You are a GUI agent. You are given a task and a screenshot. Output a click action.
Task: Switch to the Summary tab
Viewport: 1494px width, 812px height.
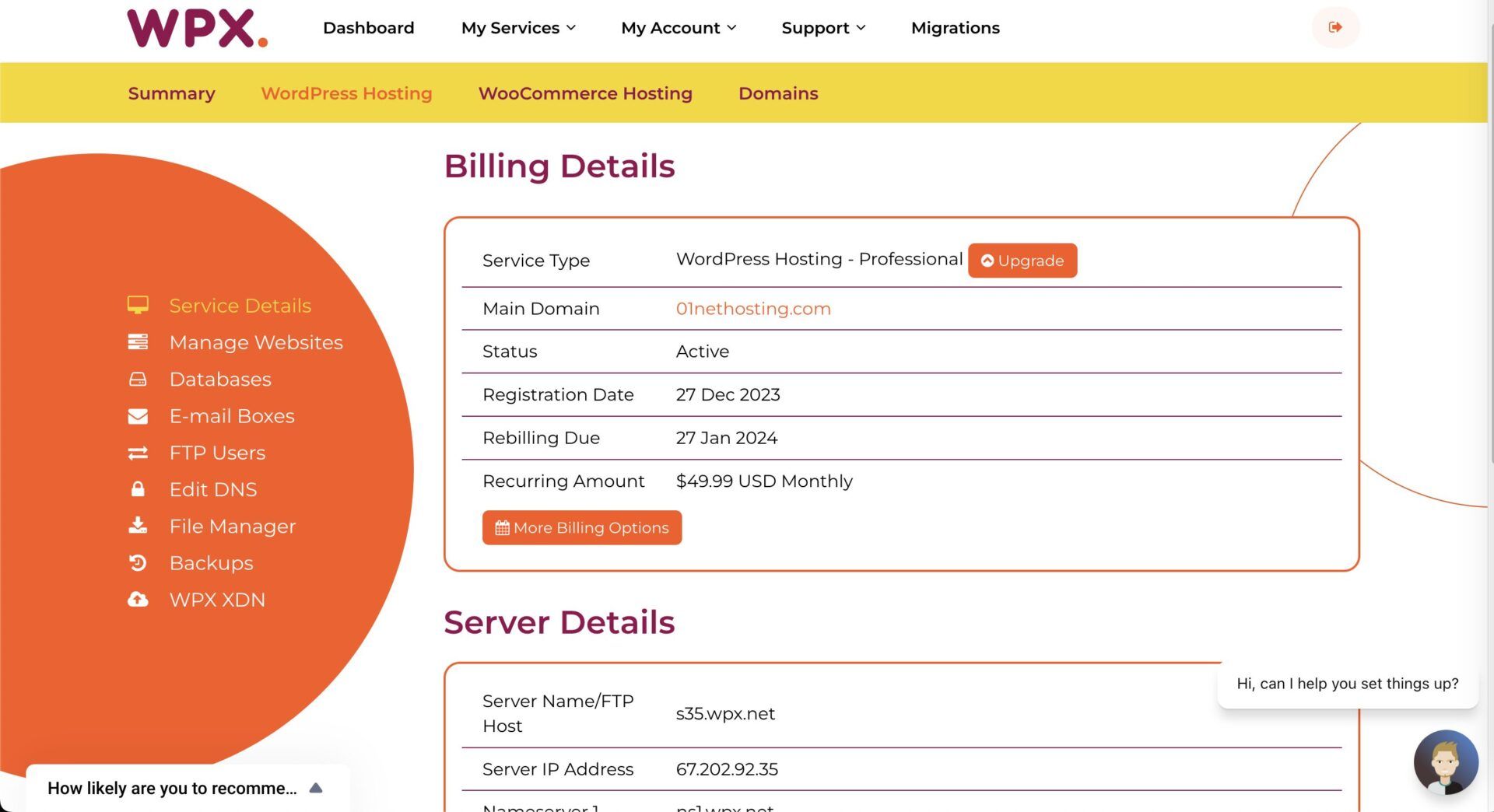click(171, 93)
